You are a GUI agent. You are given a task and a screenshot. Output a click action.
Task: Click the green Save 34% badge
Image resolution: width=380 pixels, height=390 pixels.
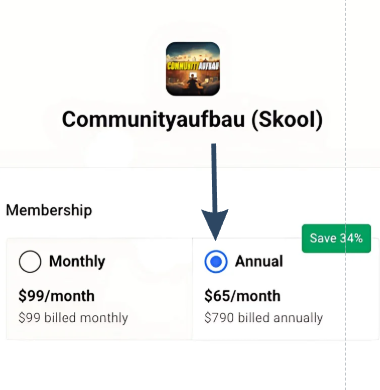(x=336, y=238)
